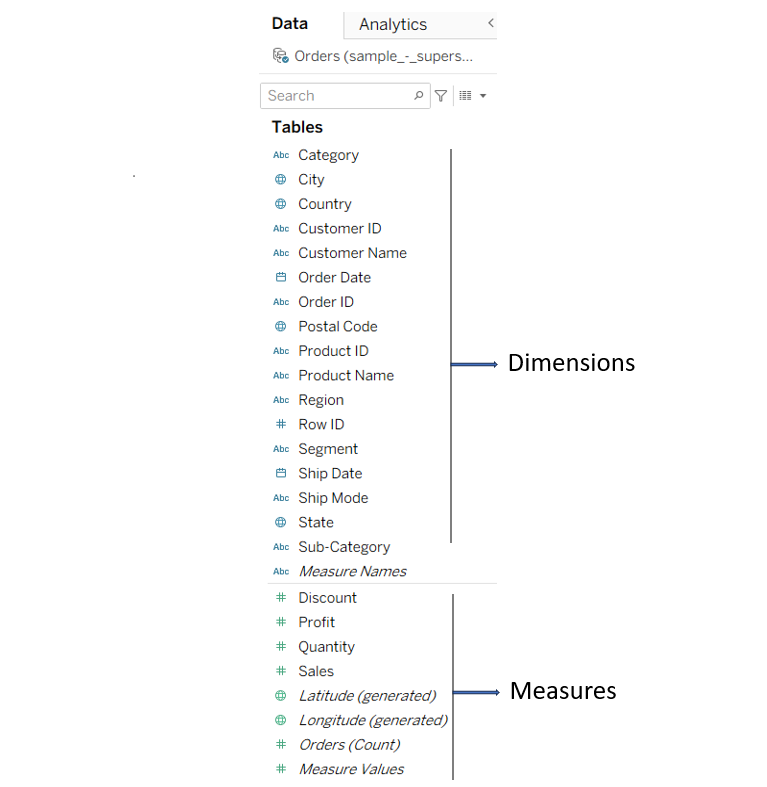This screenshot has height=787, width=767.
Task: Click the filter fields funnel icon
Action: tap(441, 96)
